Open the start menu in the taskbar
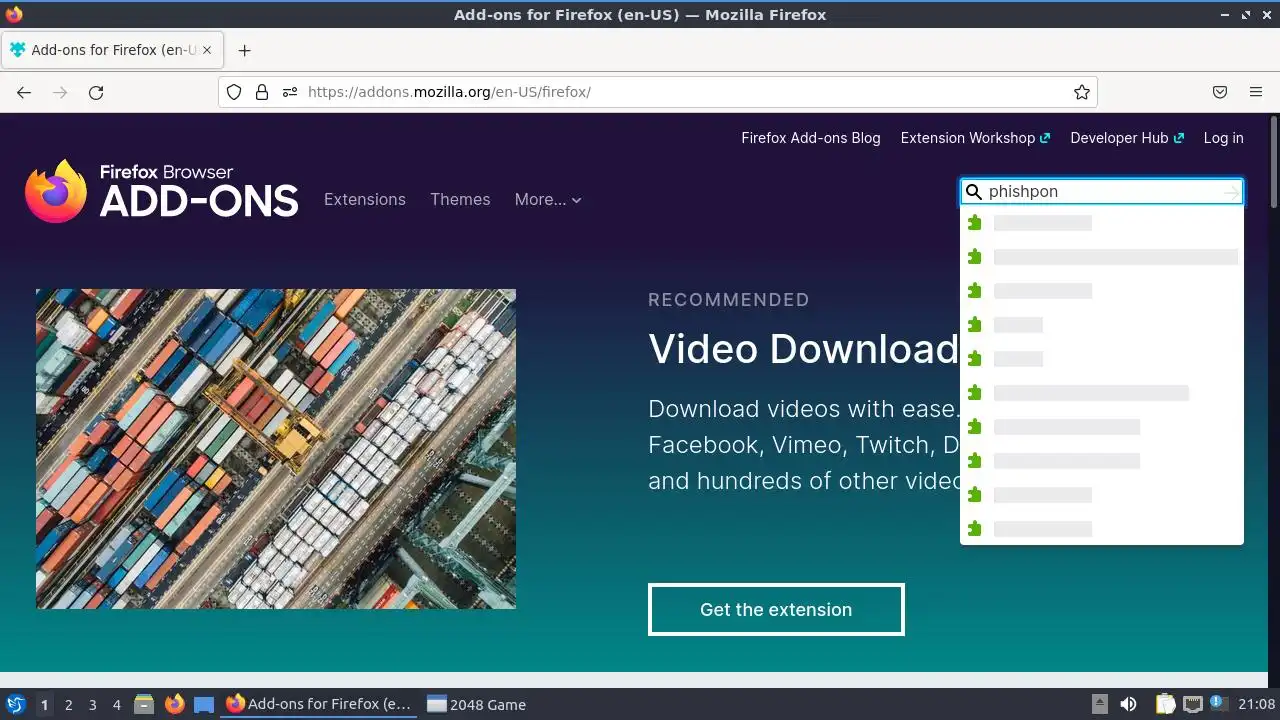 15,704
